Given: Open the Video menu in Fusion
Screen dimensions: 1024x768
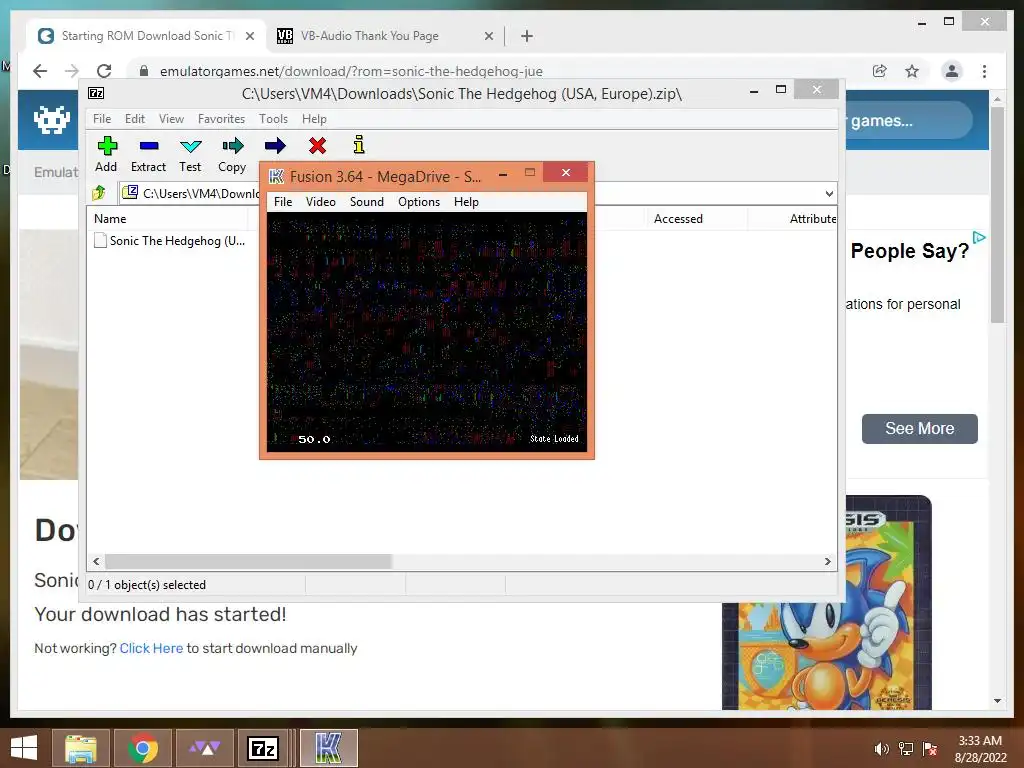Looking at the screenshot, I should point(321,202).
